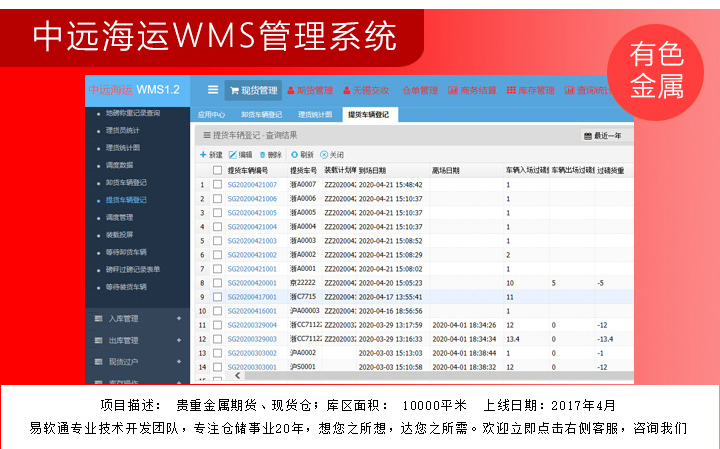Open record link SG20200303002

252,354
